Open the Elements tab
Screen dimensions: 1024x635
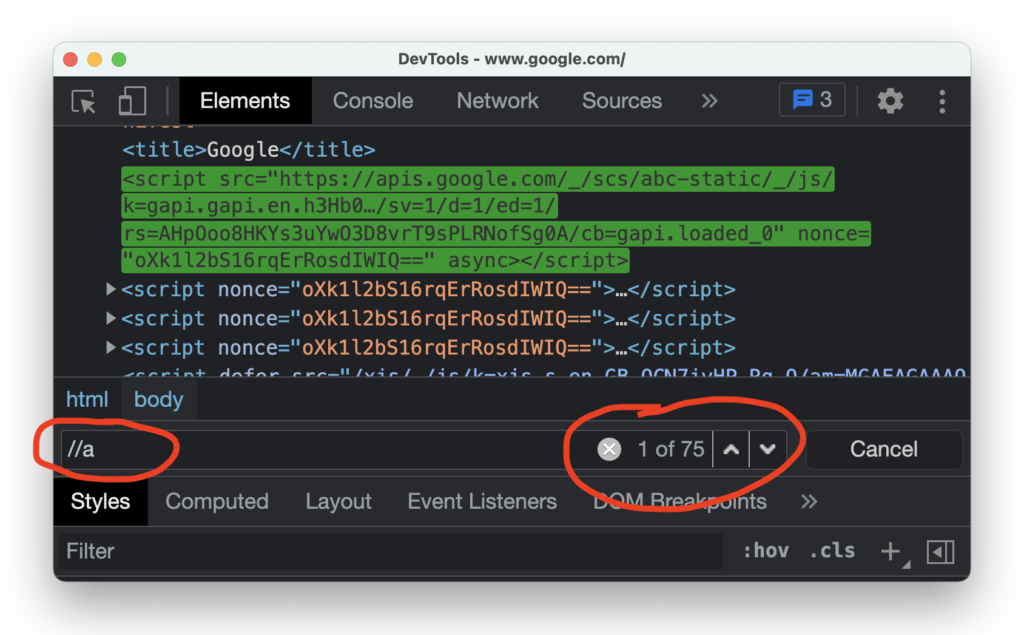point(245,101)
